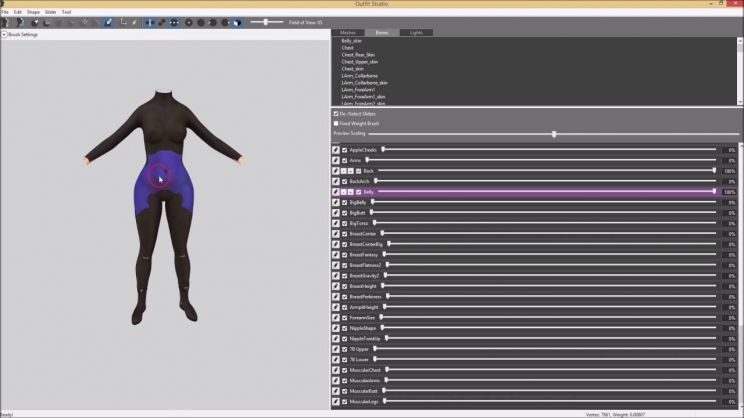
Task: Click the edit pencil icon for BreastHeight slider
Action: [x=336, y=286]
